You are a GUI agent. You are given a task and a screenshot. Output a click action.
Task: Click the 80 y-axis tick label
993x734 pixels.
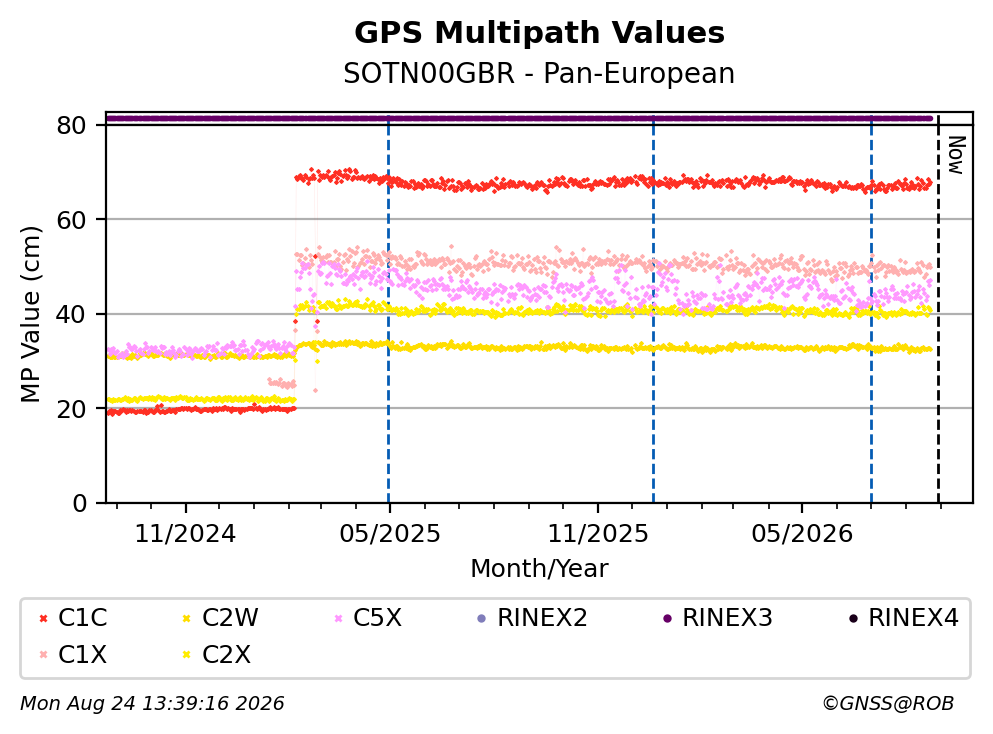coord(71,125)
